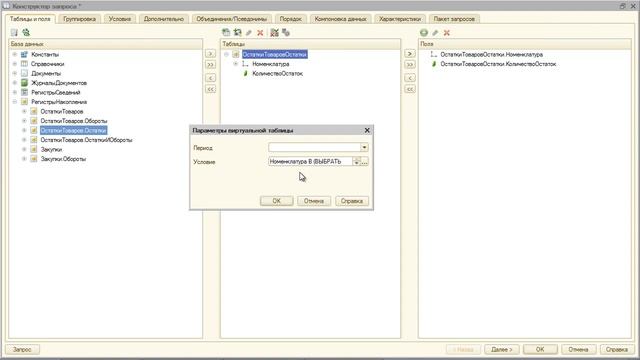Collapse ОстаткиТоваровОстатки in Таблицы panel

pos(227,54)
